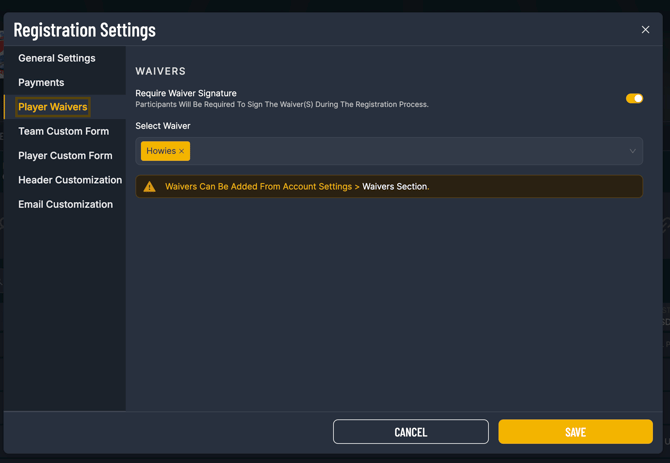Click the Waivers Section text in the notice
This screenshot has height=463, width=670.
point(394,187)
